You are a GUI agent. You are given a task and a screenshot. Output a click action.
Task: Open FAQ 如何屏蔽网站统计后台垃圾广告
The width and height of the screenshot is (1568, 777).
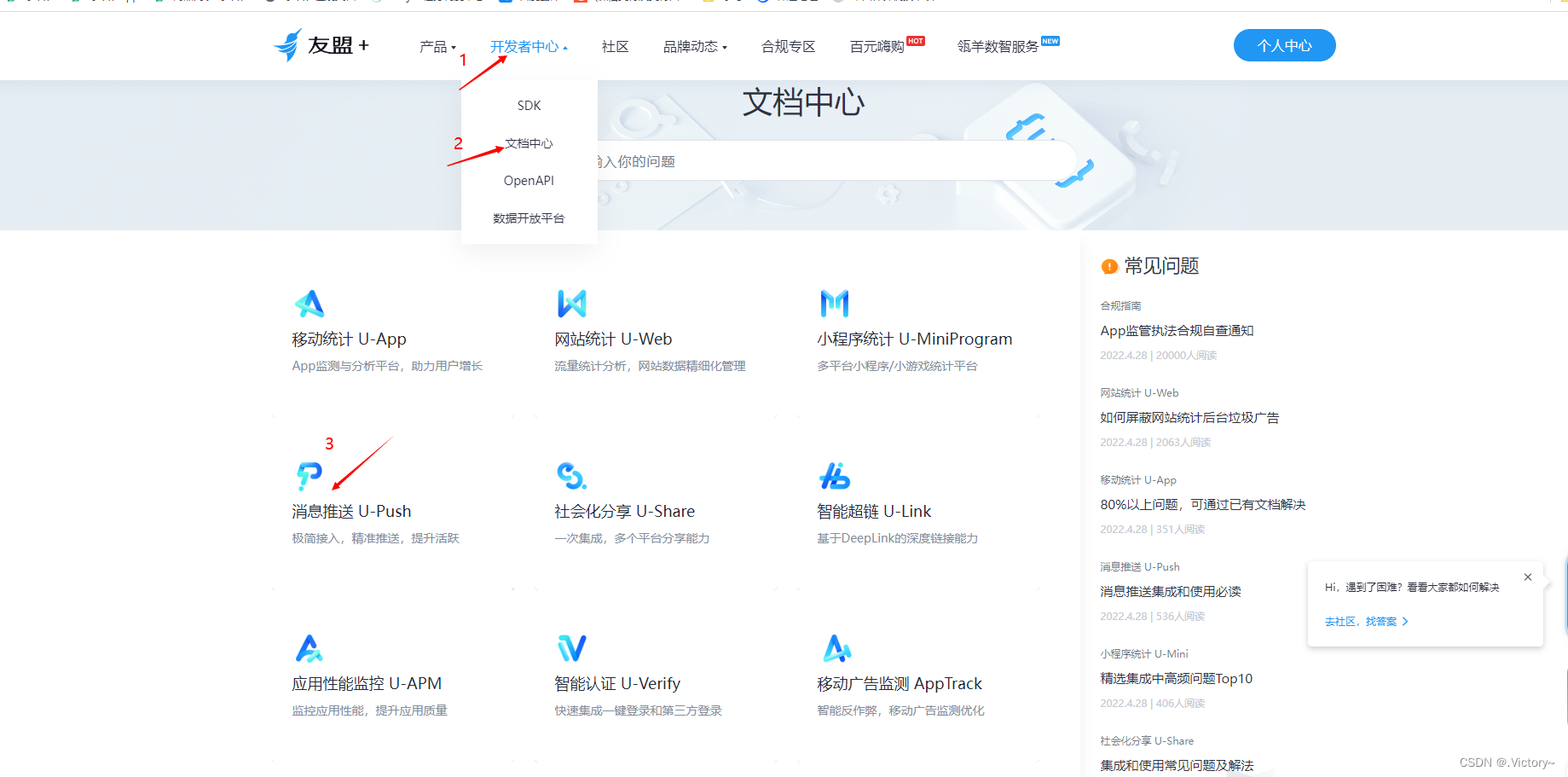1189,418
